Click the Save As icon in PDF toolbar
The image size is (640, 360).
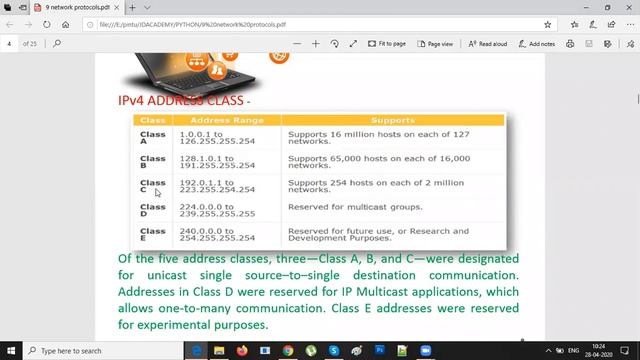(607, 44)
